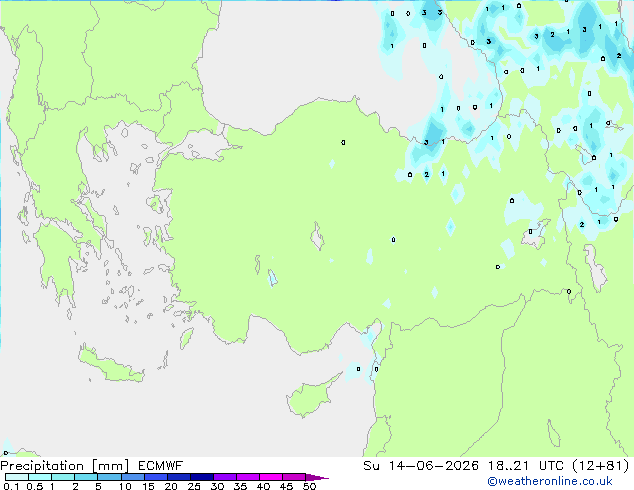Select the 5–10 mm legend color swatch

click(x=109, y=477)
